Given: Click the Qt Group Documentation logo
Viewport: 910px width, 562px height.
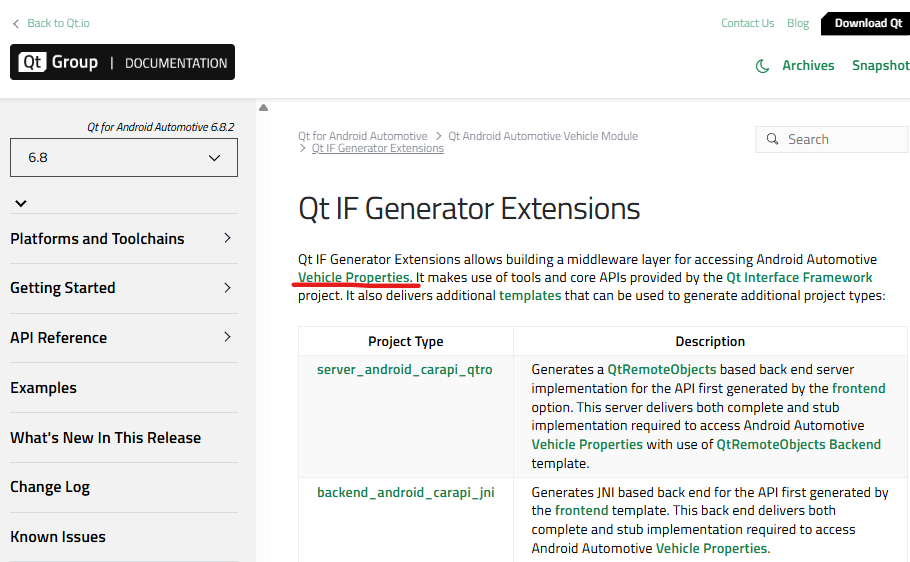Looking at the screenshot, I should (122, 62).
